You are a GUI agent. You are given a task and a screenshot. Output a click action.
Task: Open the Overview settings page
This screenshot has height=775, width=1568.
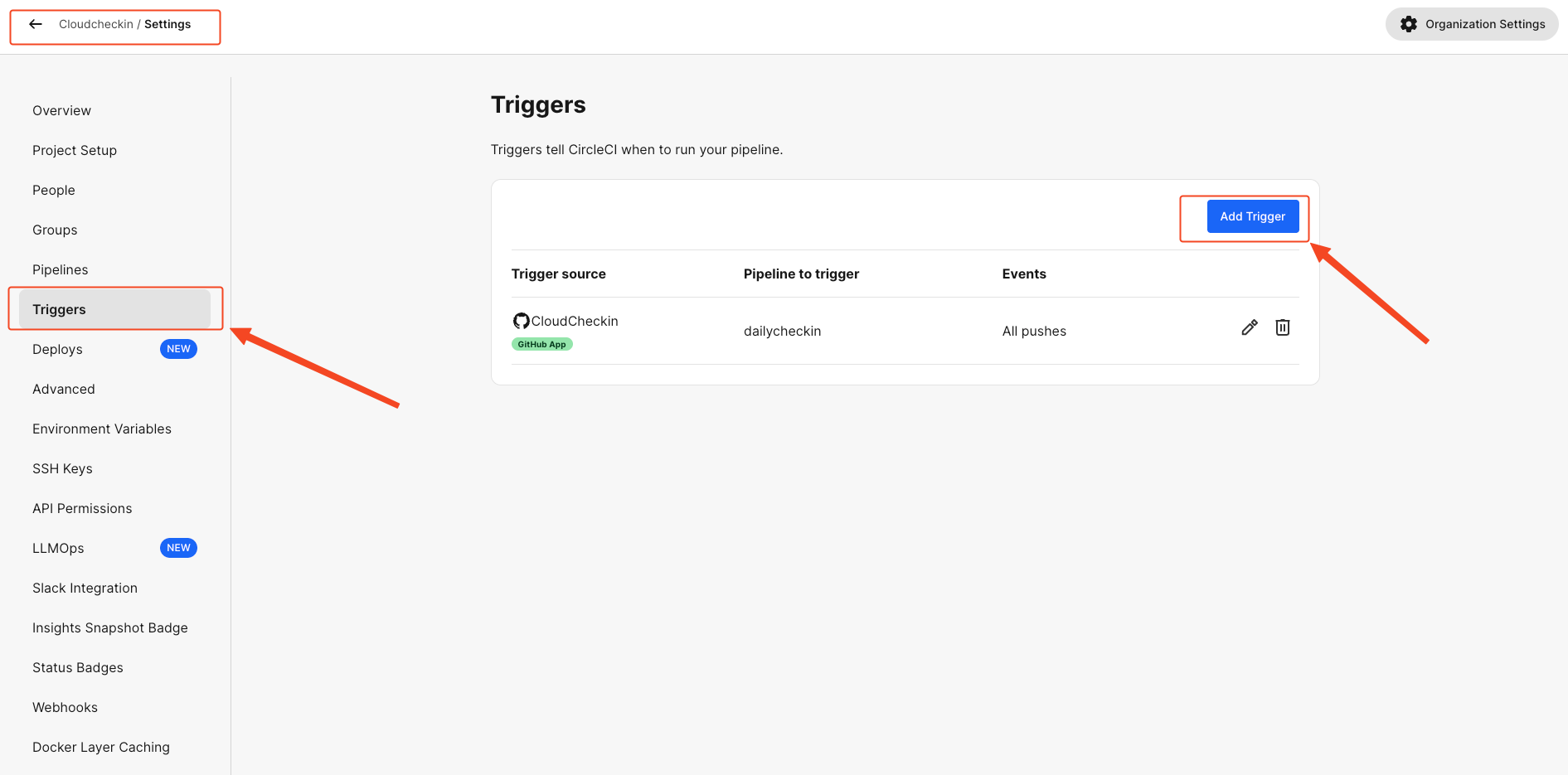coord(62,110)
